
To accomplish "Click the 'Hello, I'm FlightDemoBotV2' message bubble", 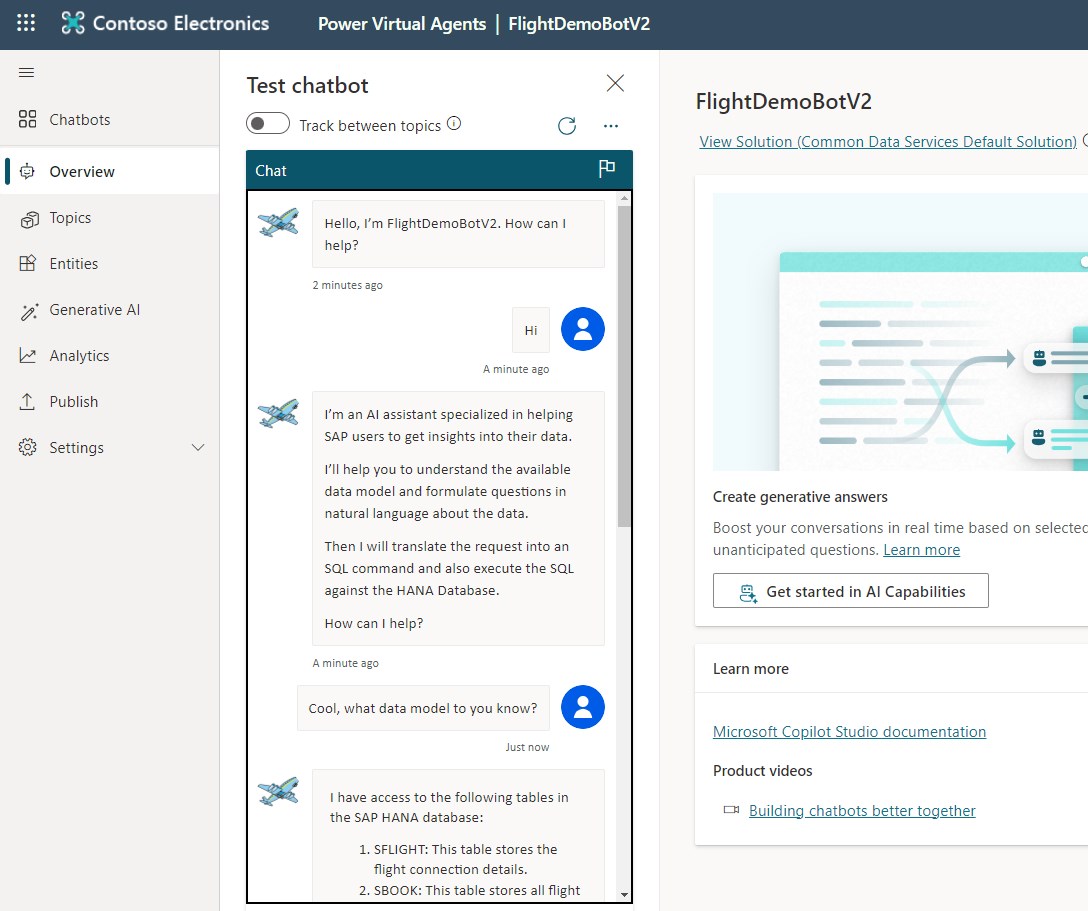I will tap(458, 234).
